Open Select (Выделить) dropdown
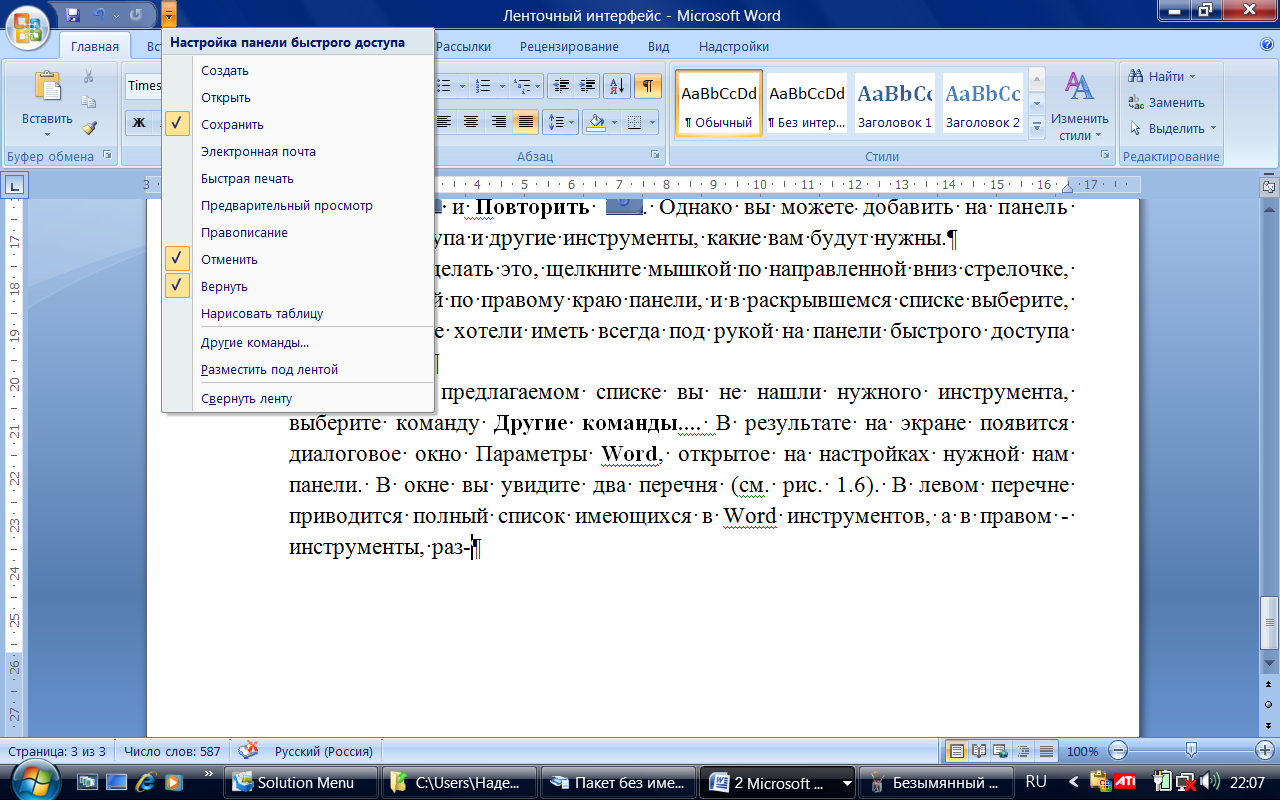 [x=1173, y=128]
